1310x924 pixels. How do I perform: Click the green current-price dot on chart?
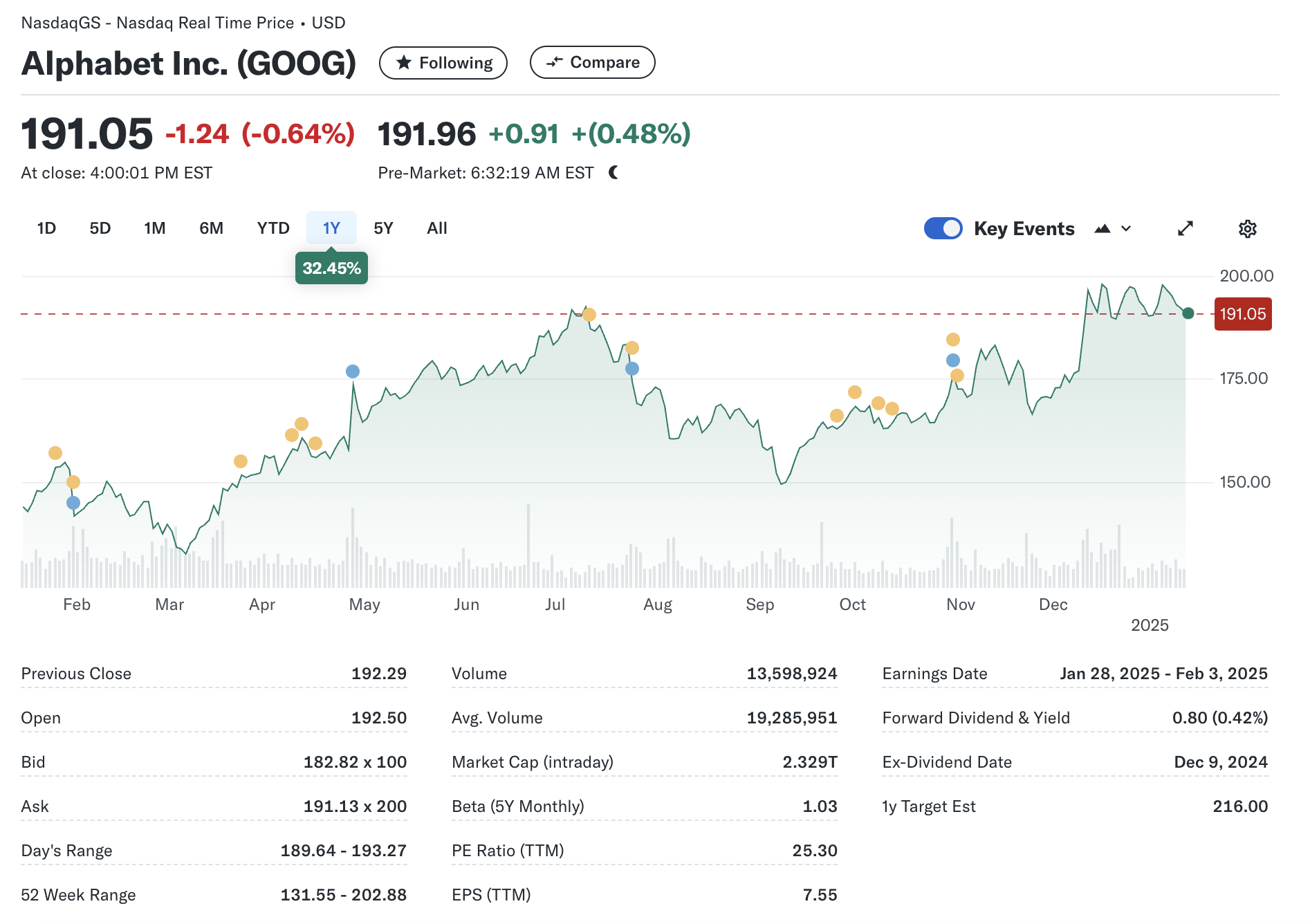[1188, 313]
